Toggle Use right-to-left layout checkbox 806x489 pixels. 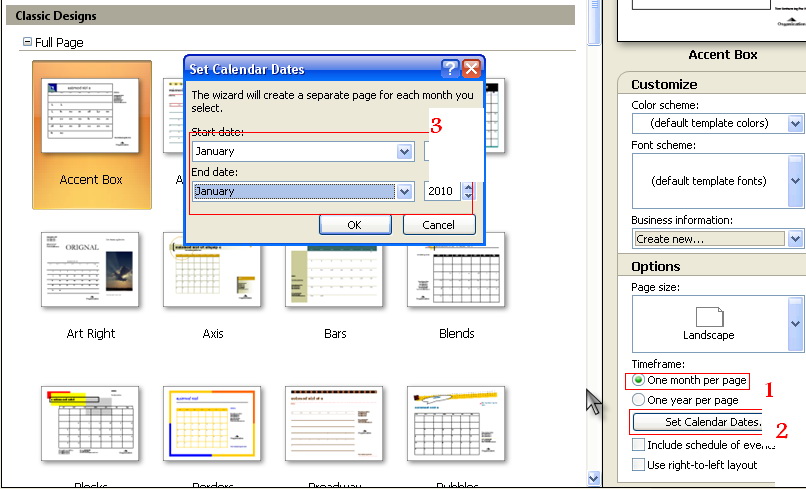(638, 465)
